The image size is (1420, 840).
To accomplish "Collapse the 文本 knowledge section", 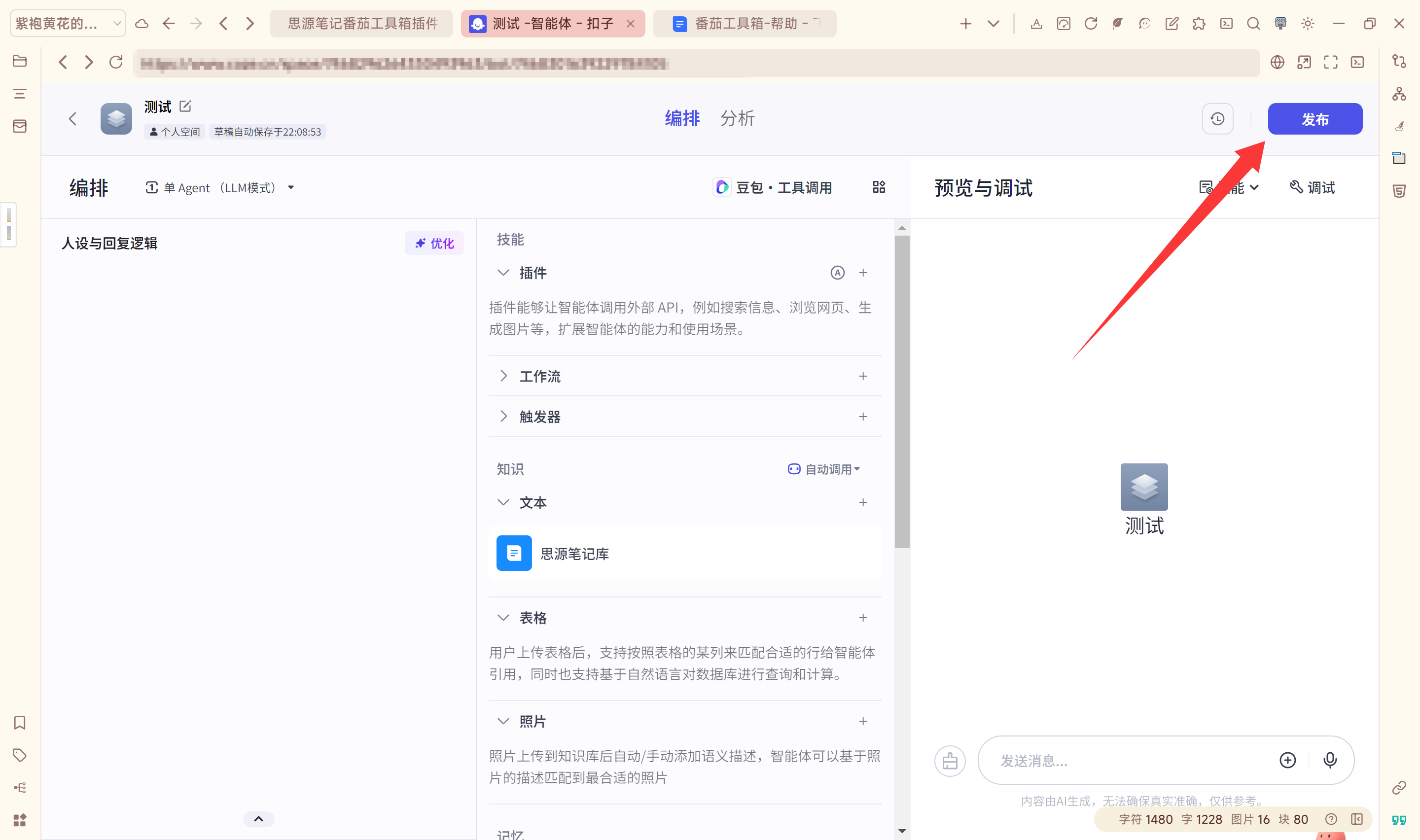I will [502, 503].
